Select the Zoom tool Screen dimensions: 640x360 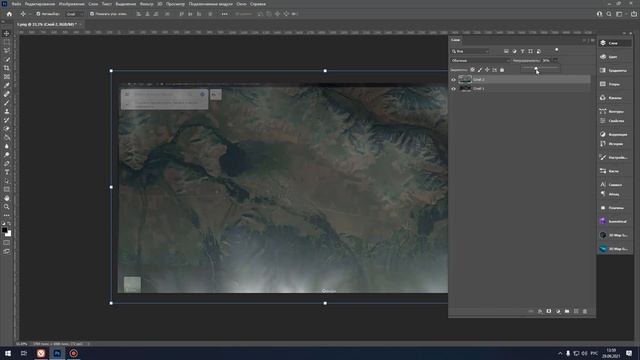click(7, 207)
